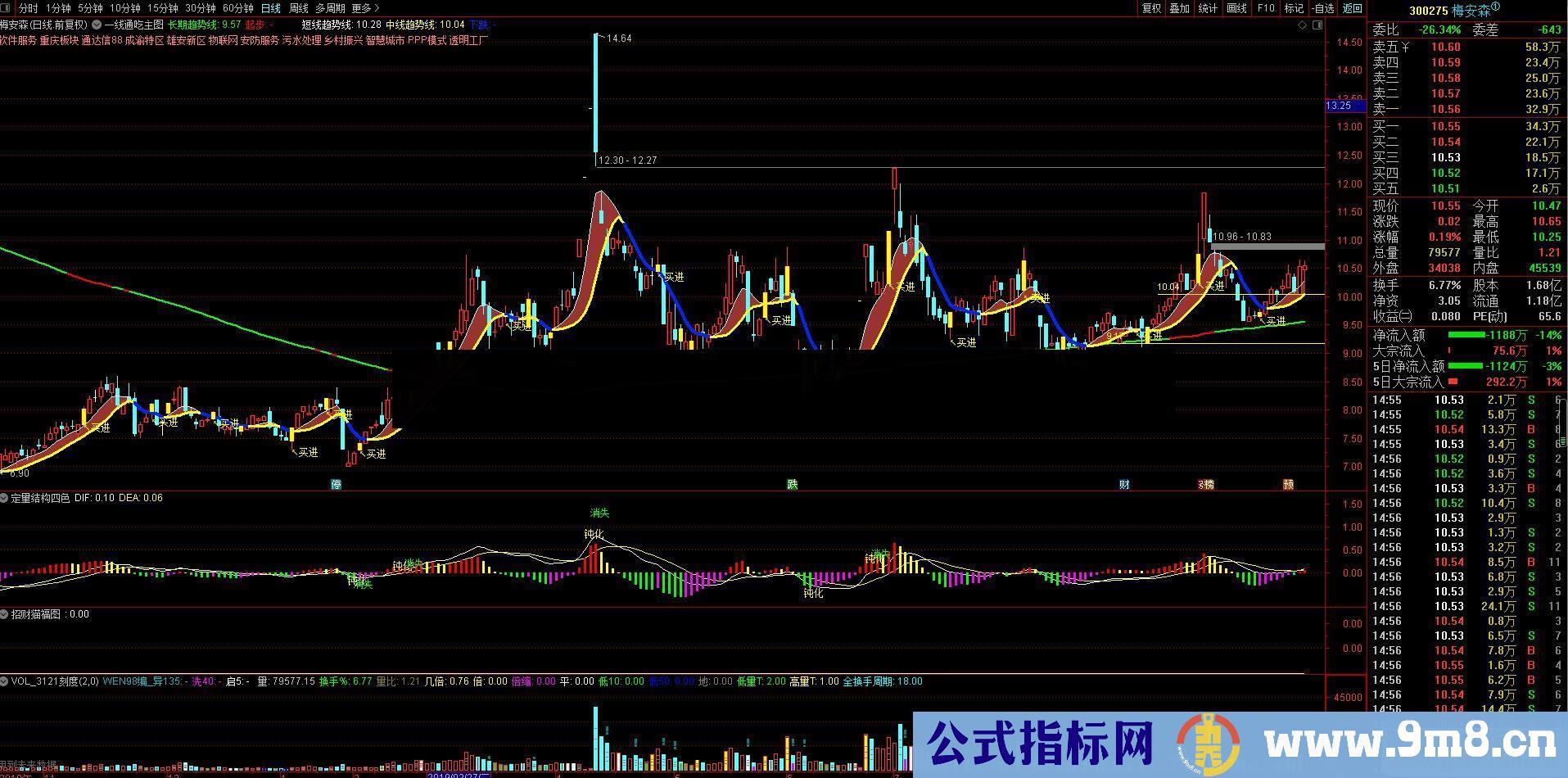Open F10 fundamental data

click(x=1265, y=8)
